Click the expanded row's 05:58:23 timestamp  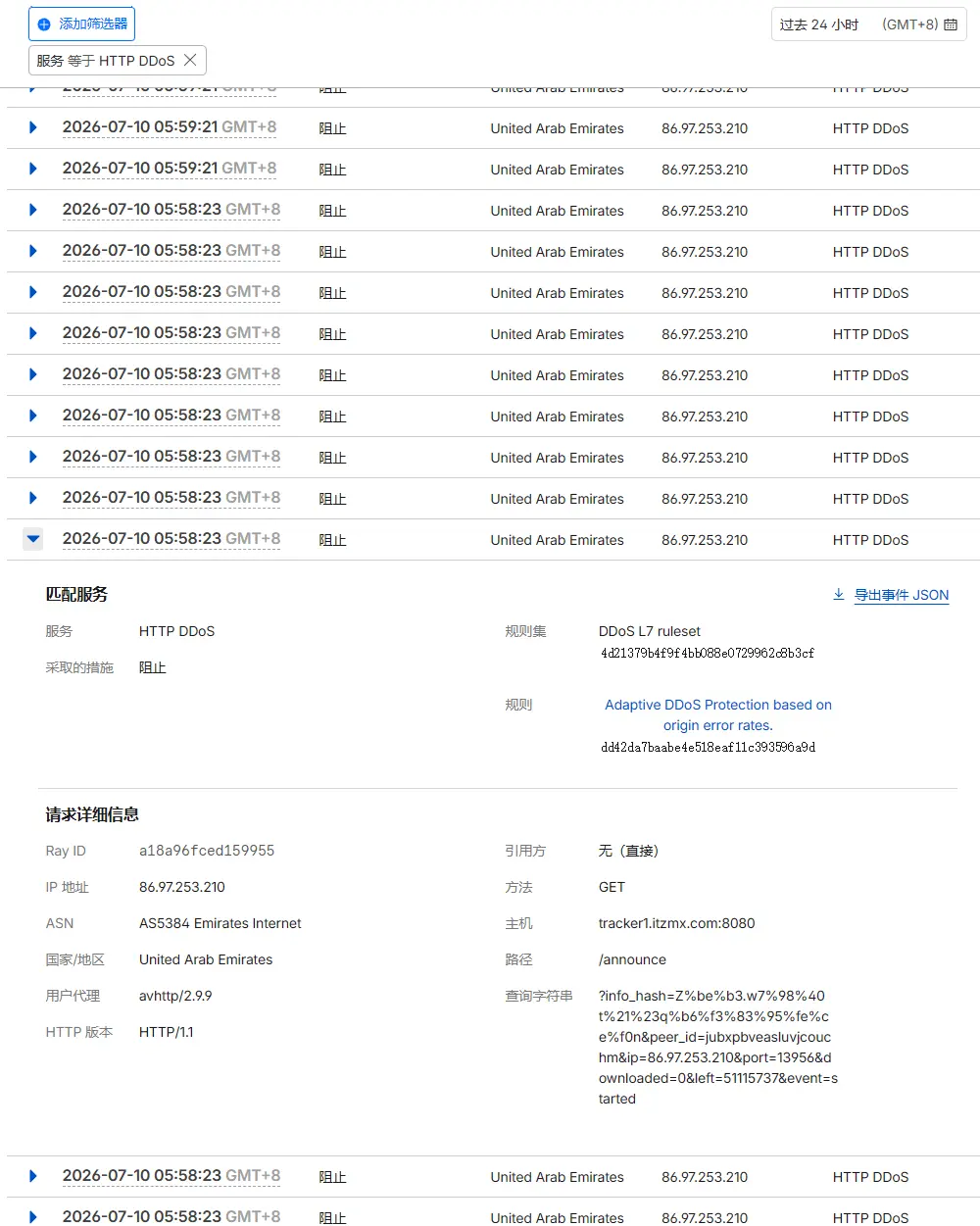[x=171, y=538]
